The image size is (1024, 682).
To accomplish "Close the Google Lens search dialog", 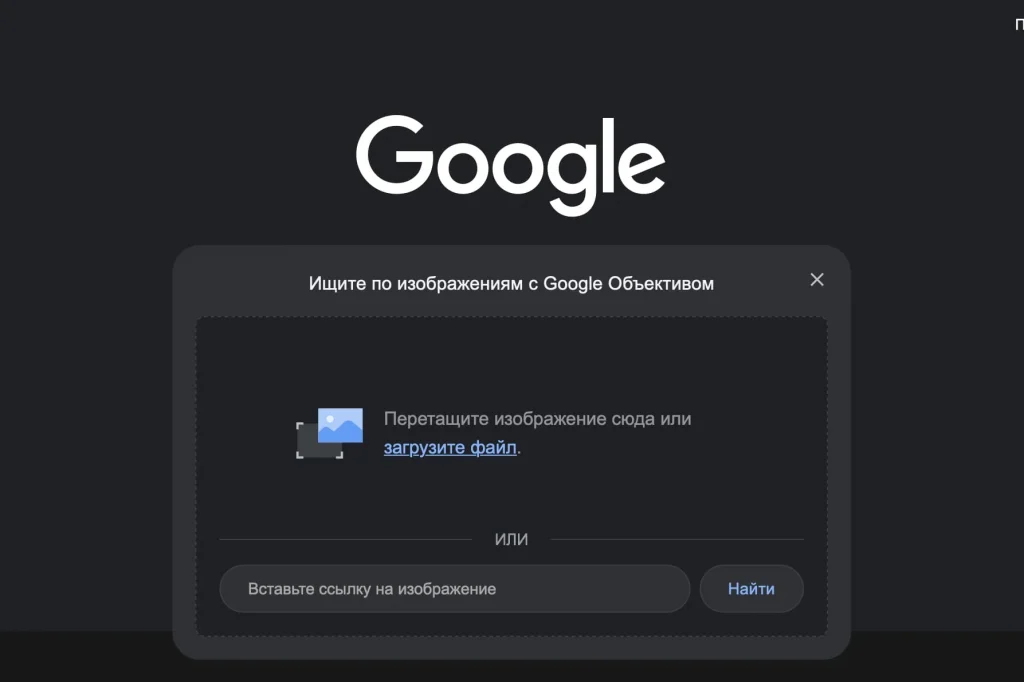I will pos(816,280).
